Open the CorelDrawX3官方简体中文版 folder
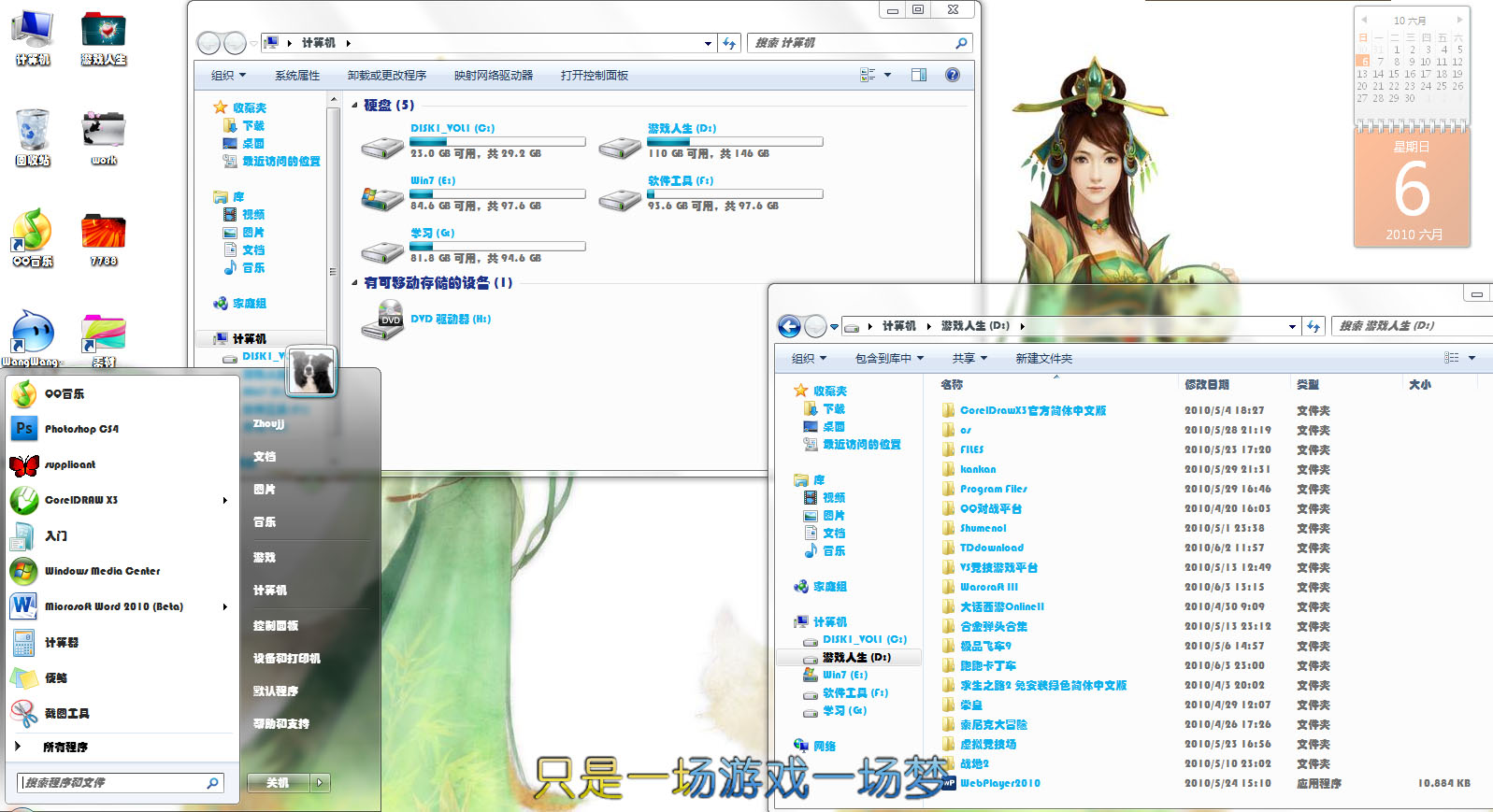Viewport: 1493px width, 812px height. [1033, 410]
